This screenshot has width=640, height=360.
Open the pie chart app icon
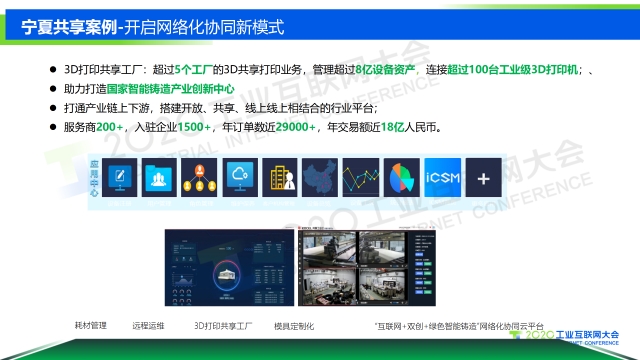[402, 178]
